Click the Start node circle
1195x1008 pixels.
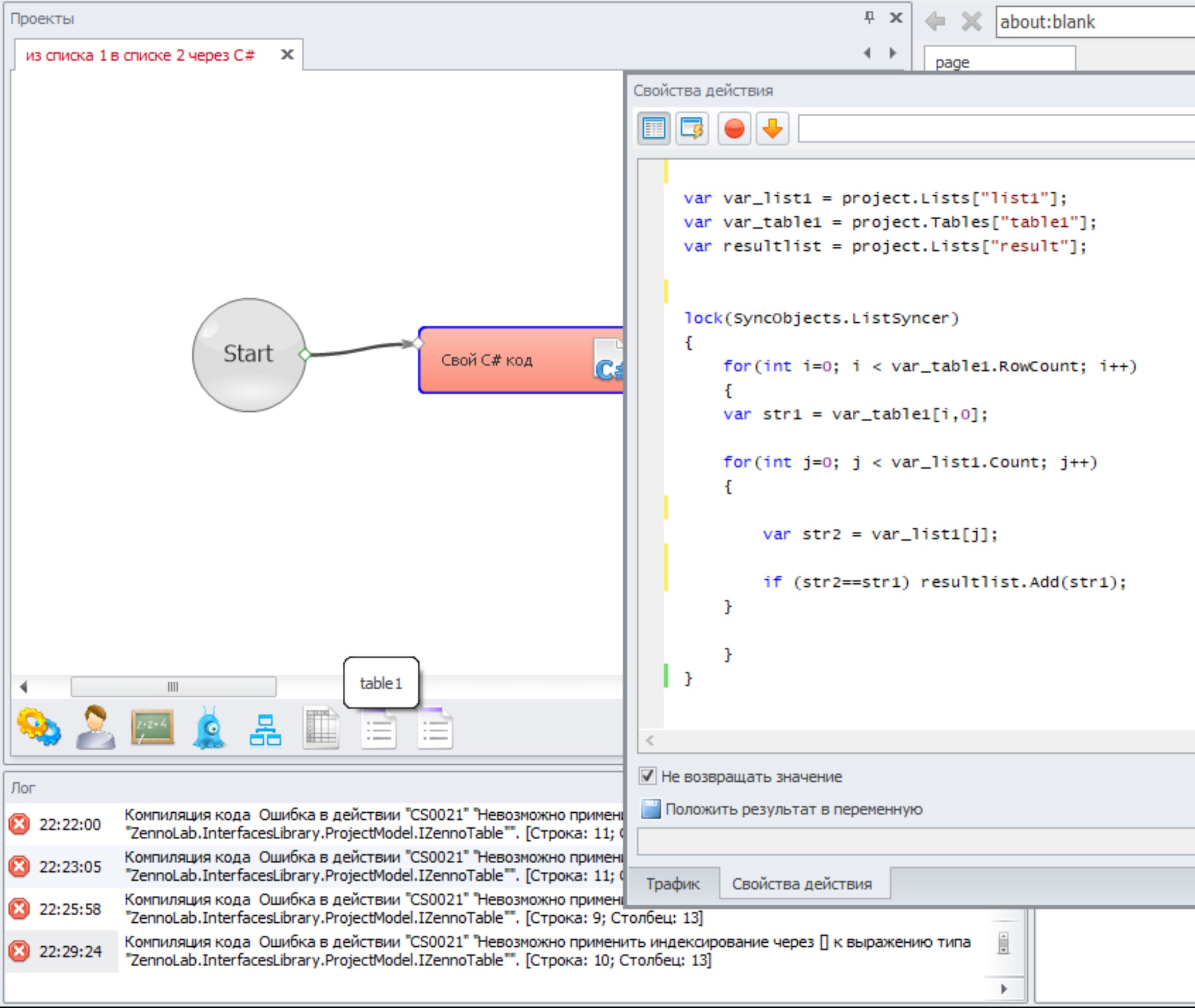coord(248,354)
